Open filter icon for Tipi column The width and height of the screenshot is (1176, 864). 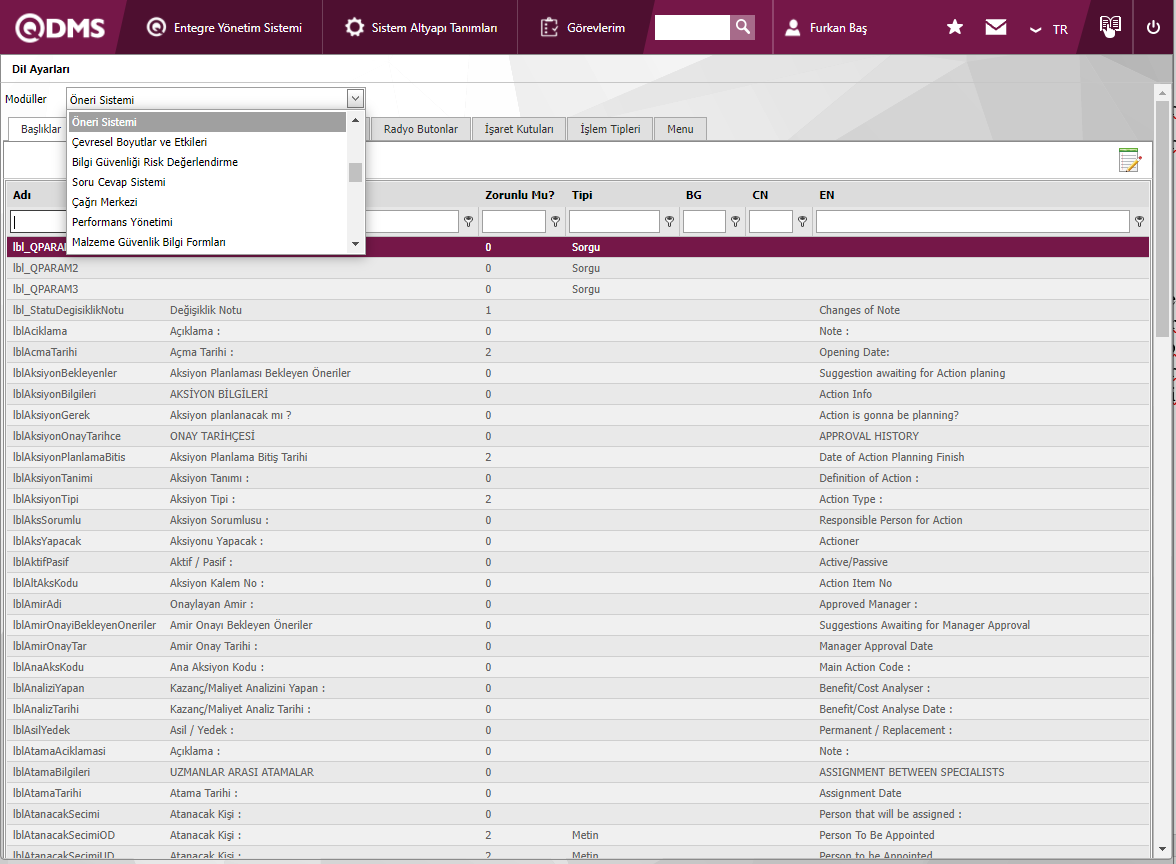(x=669, y=222)
